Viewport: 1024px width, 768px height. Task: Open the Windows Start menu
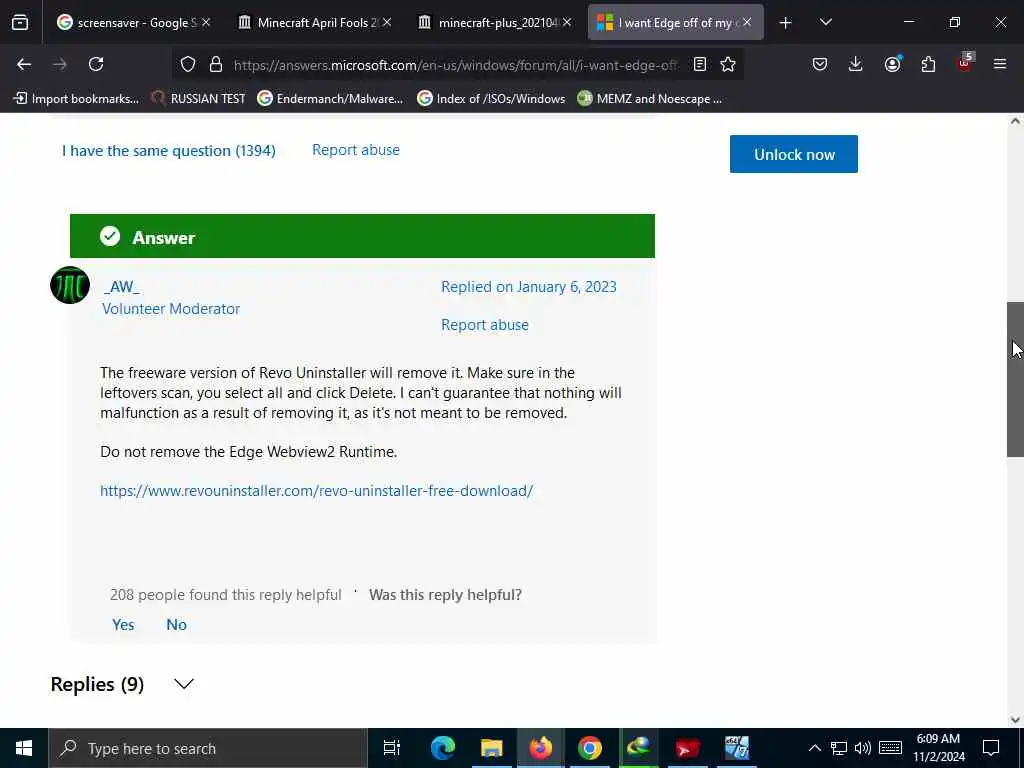[x=24, y=748]
